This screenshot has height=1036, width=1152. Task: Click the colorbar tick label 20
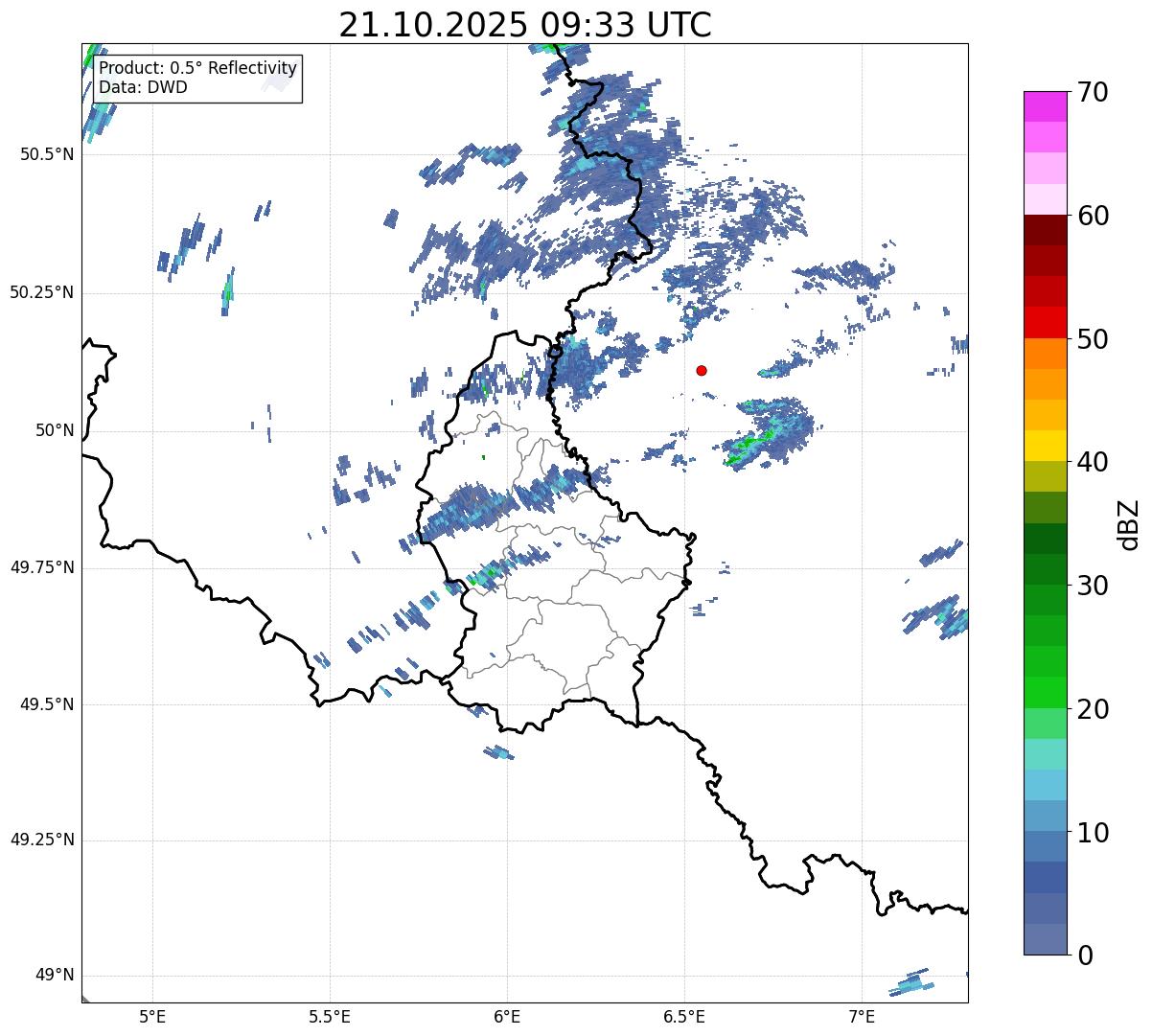click(x=1093, y=709)
